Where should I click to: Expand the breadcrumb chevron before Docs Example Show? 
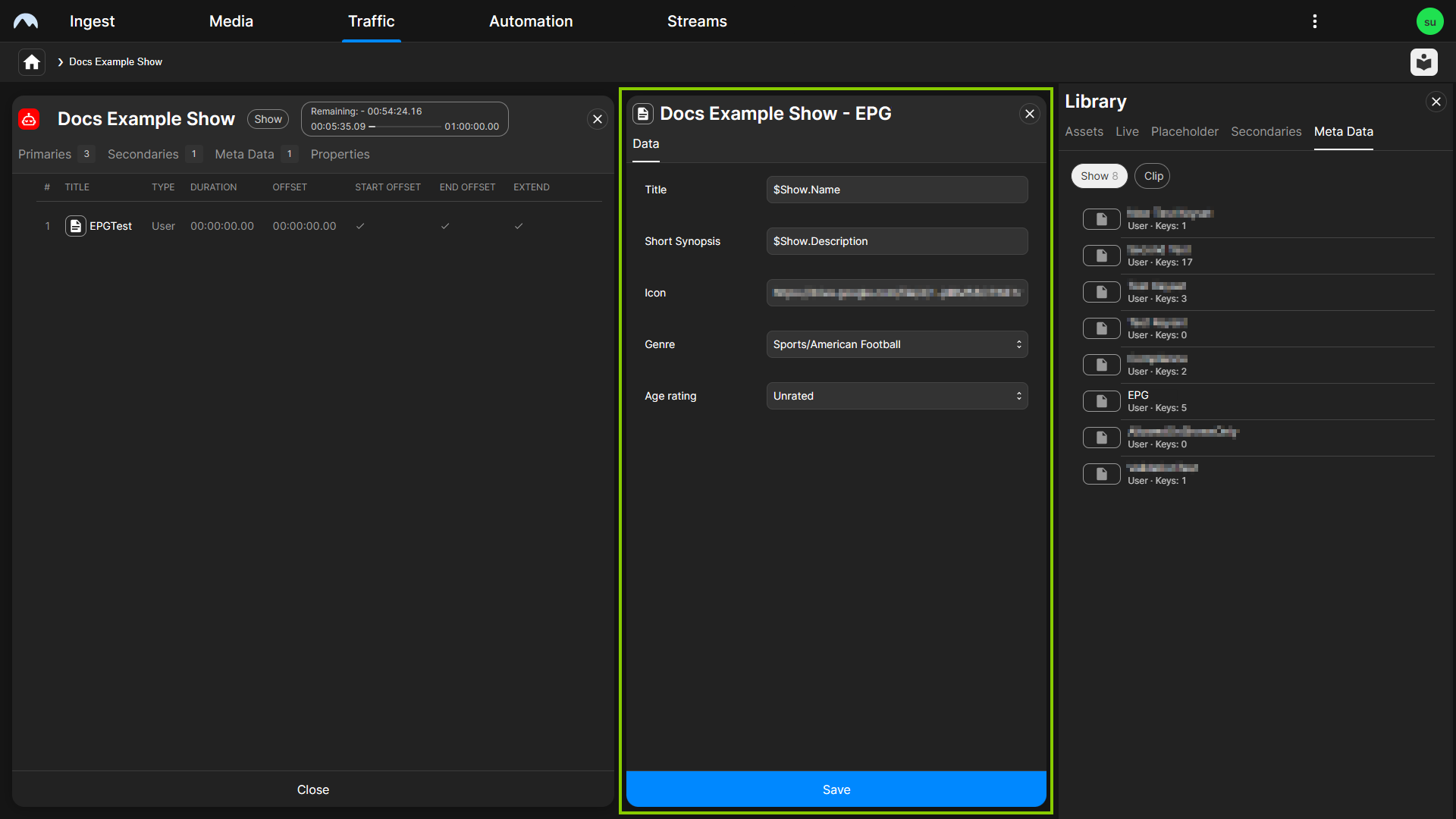pyautogui.click(x=60, y=61)
